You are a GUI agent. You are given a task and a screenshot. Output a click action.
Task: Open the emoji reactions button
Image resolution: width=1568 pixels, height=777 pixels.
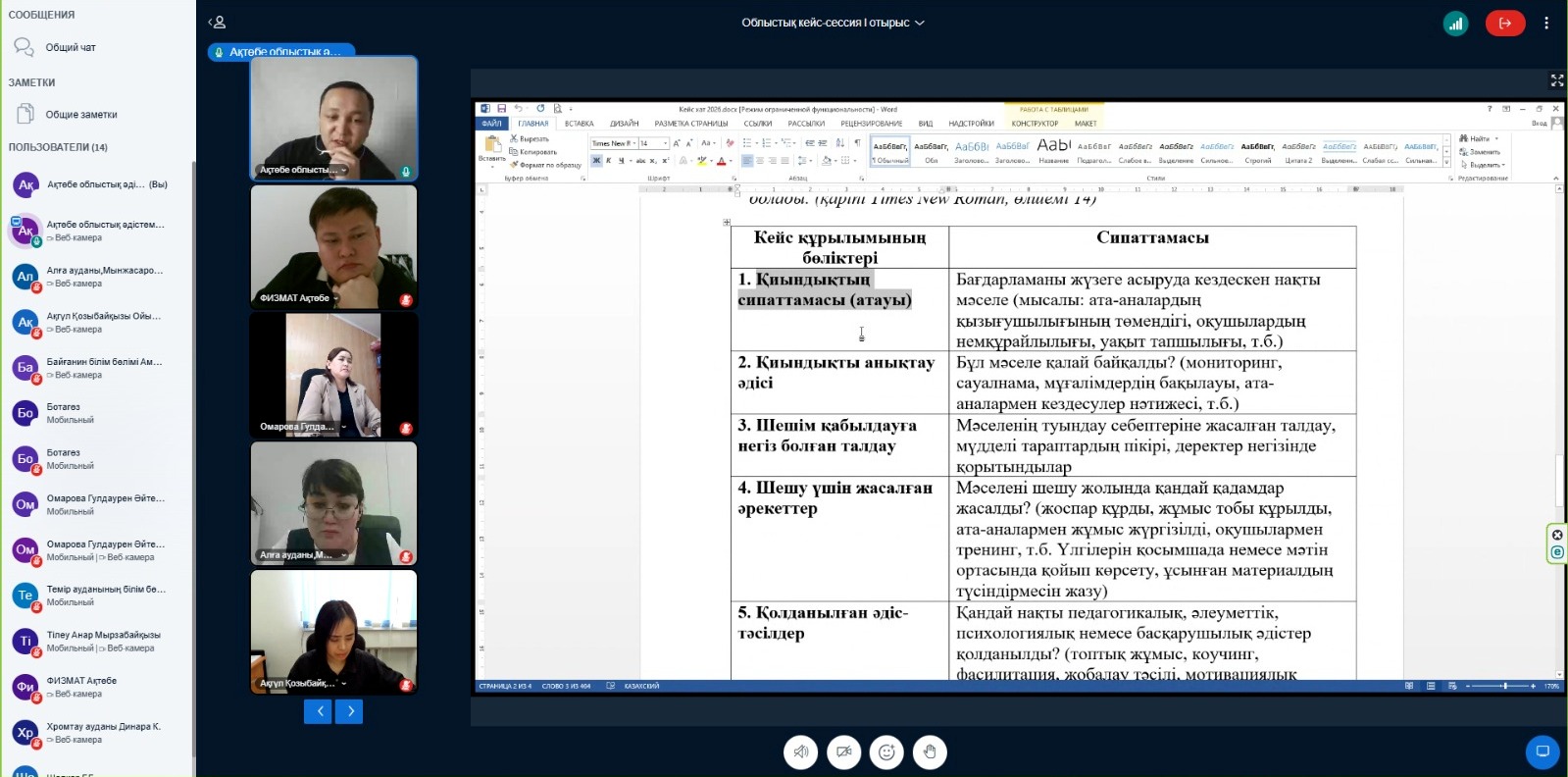pyautogui.click(x=886, y=752)
